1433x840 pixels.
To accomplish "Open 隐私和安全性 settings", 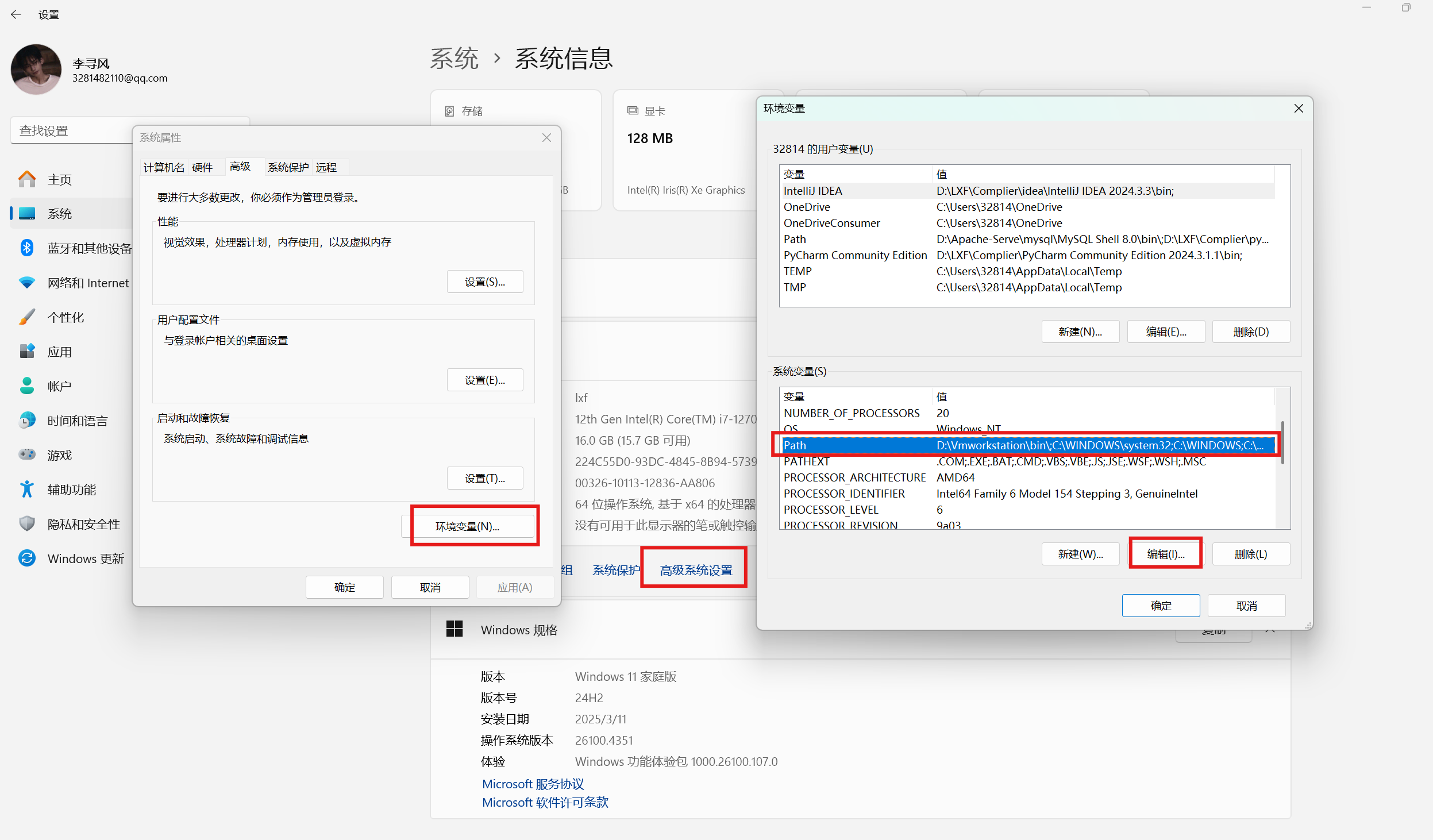I will coord(83,523).
